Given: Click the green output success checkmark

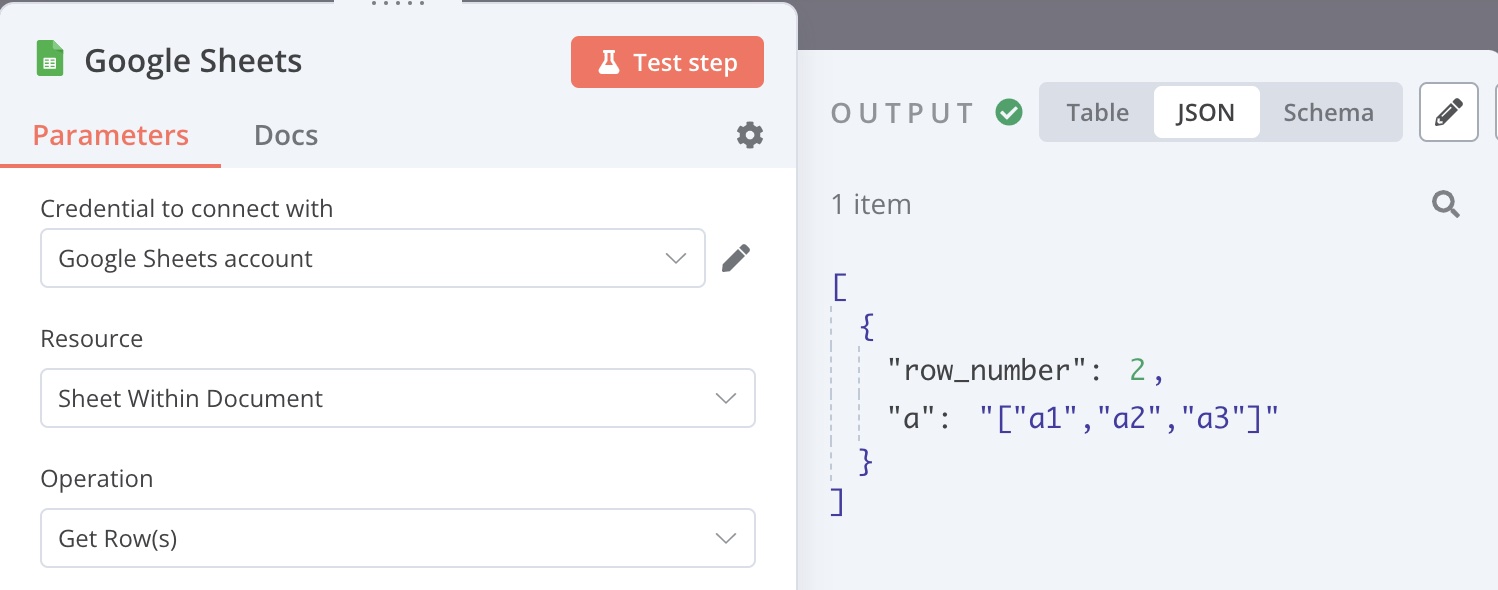Looking at the screenshot, I should [1009, 112].
